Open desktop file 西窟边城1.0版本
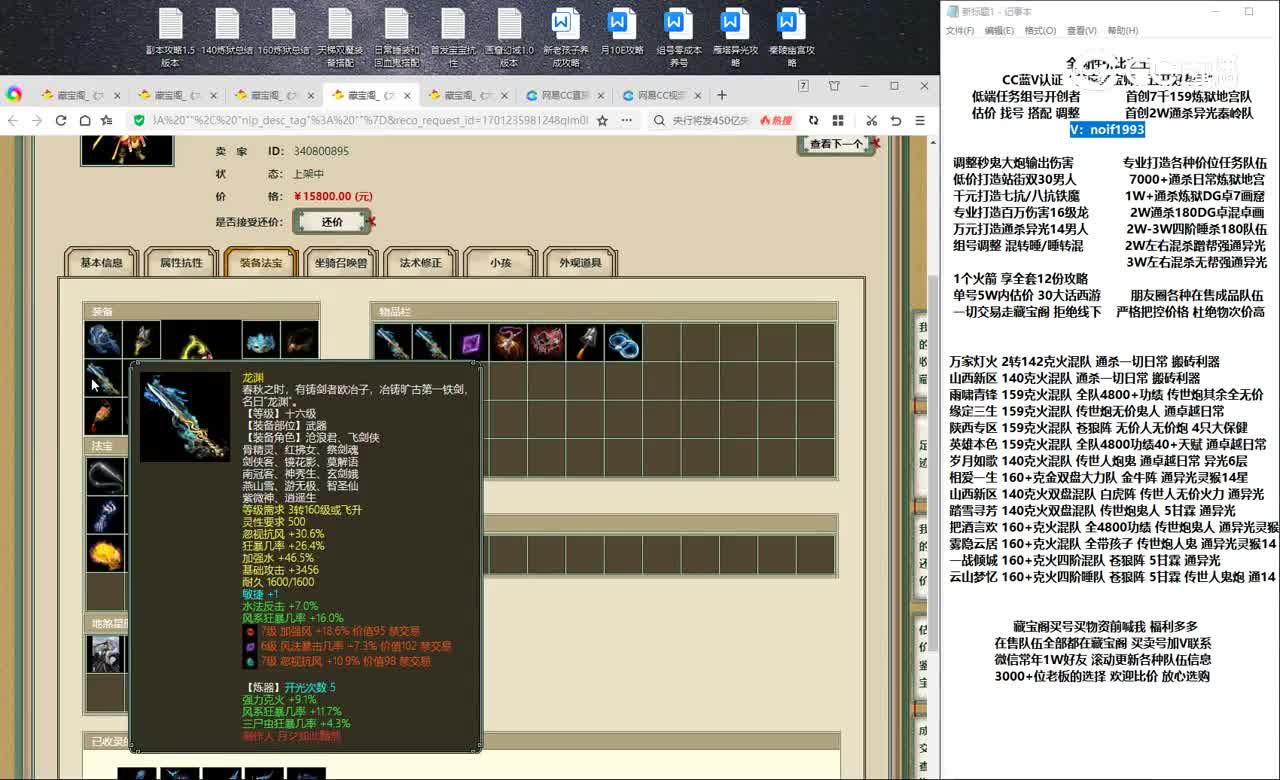The width and height of the screenshot is (1280, 780). (x=510, y=38)
